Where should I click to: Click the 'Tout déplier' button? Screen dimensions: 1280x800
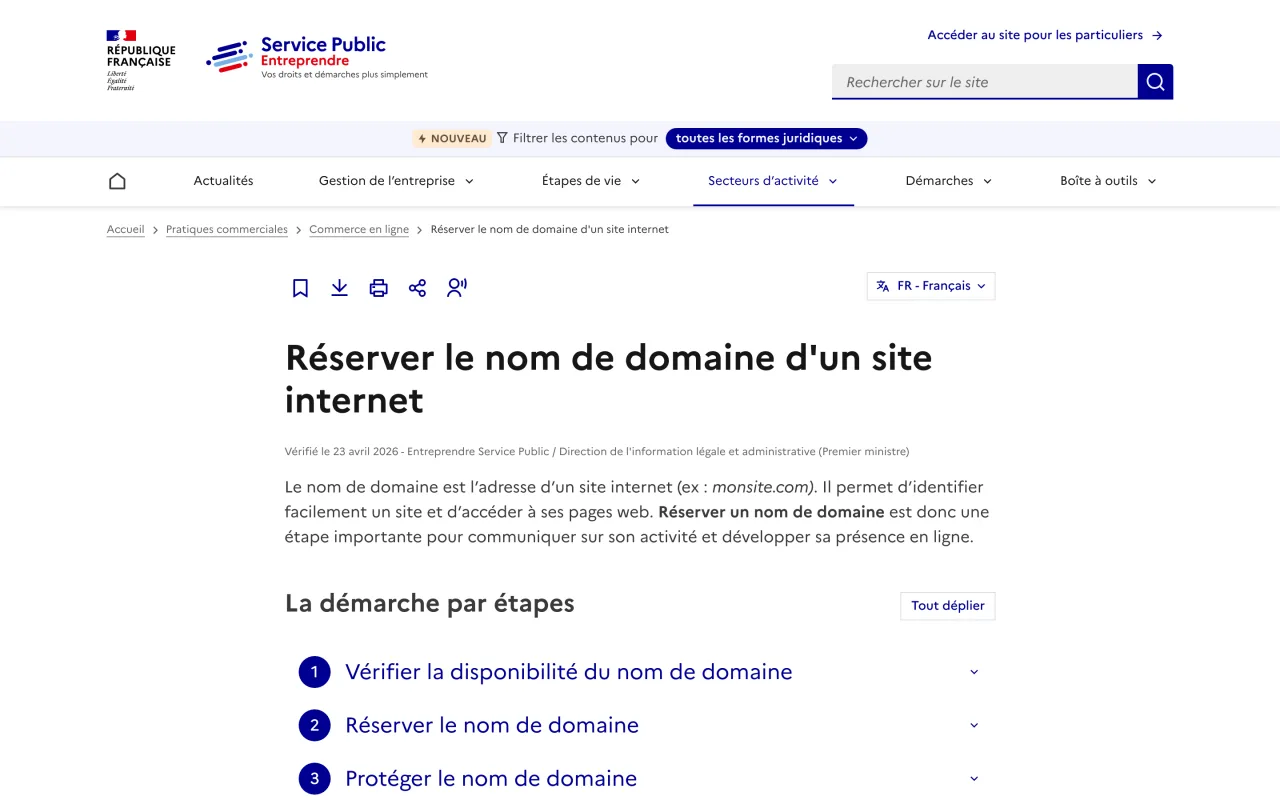[x=948, y=606]
